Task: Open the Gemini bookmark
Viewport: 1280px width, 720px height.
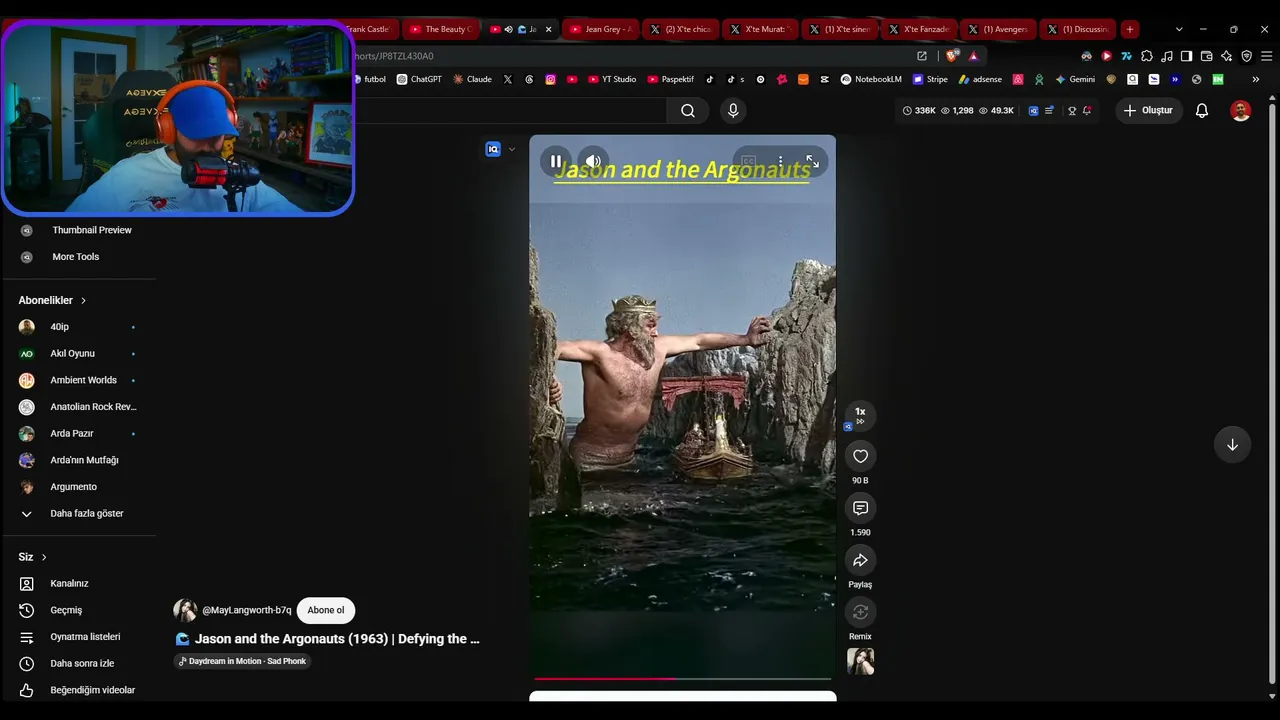Action: point(1075,79)
